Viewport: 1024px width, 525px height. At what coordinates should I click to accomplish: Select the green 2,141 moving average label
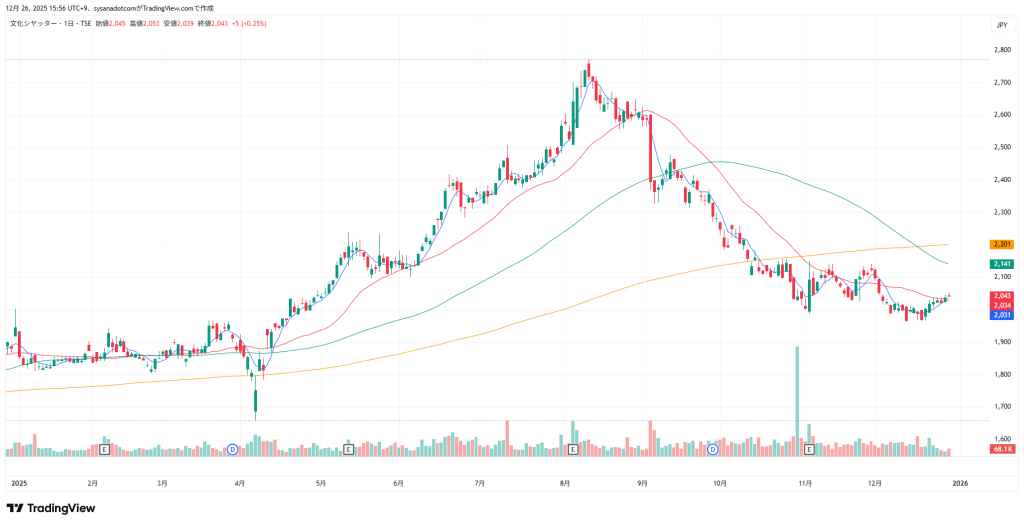(x=1002, y=263)
